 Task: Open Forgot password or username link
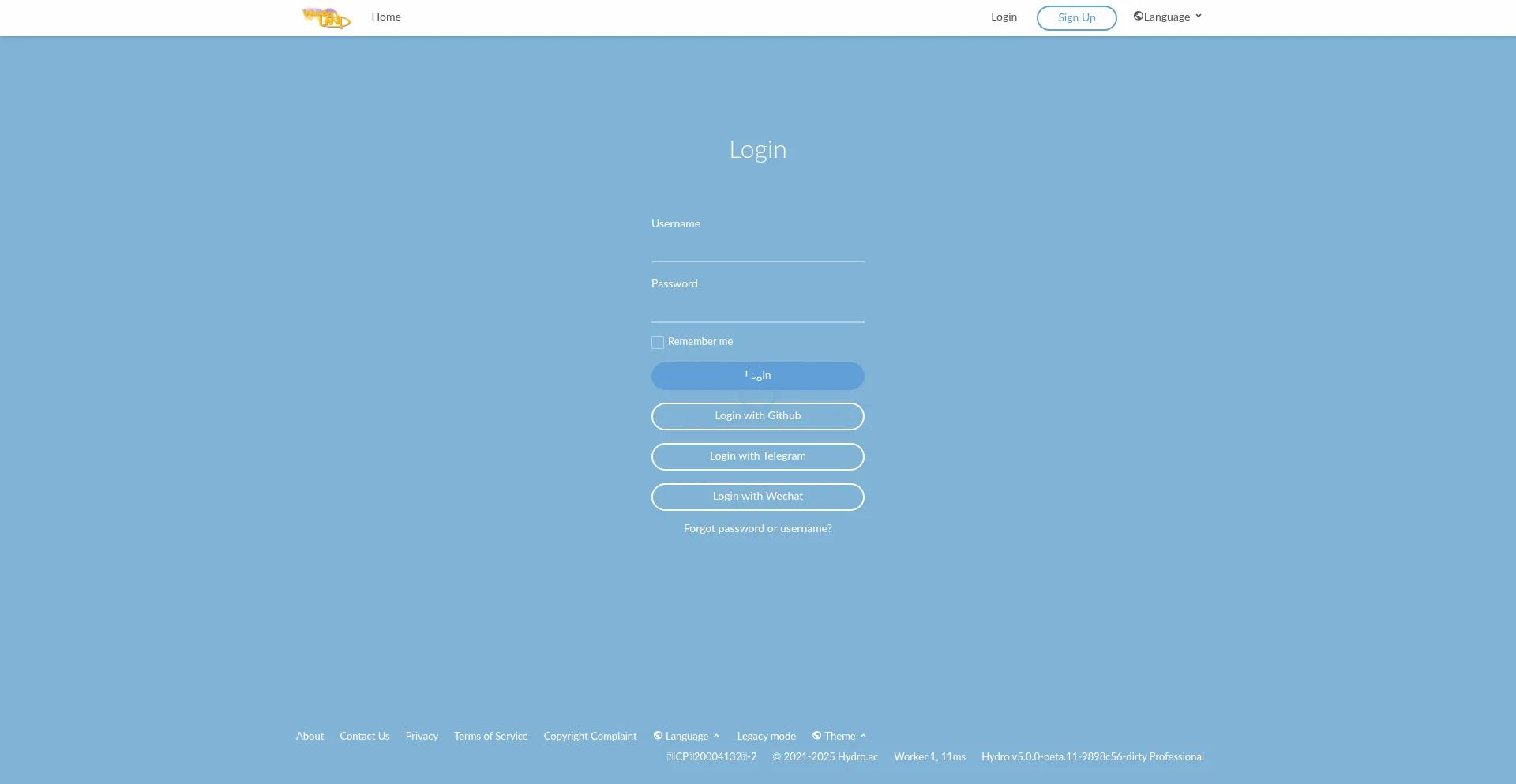pos(757,529)
